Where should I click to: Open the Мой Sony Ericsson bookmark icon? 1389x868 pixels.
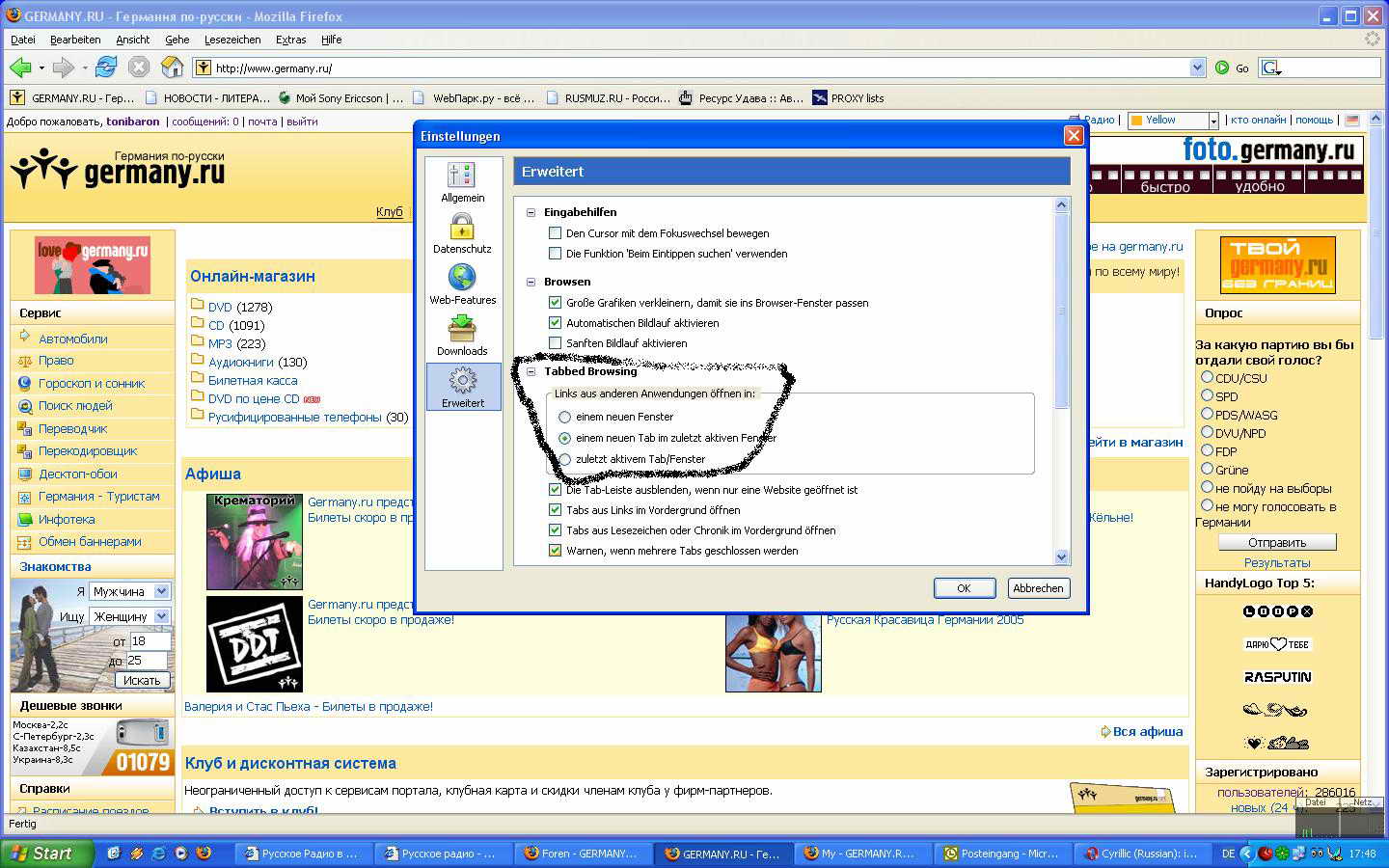(285, 97)
